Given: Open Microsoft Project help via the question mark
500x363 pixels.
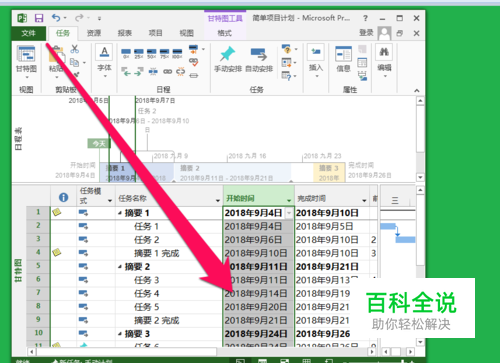Looking at the screenshot, I should click(x=365, y=18).
